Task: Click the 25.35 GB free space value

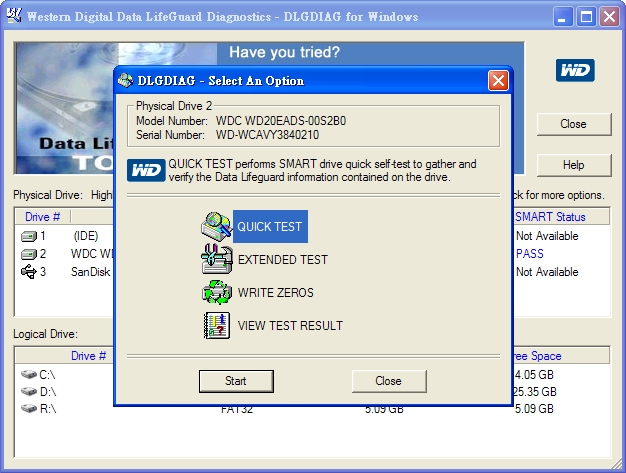Action: pos(534,392)
